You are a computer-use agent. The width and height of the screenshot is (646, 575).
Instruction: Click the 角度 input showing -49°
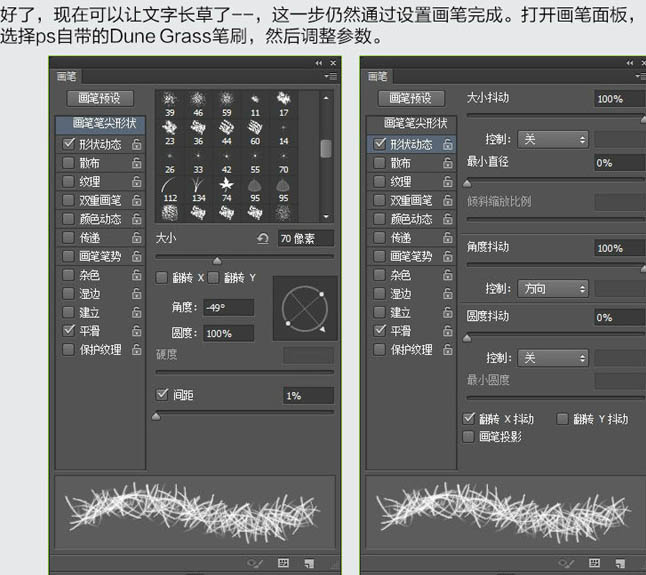pos(229,307)
